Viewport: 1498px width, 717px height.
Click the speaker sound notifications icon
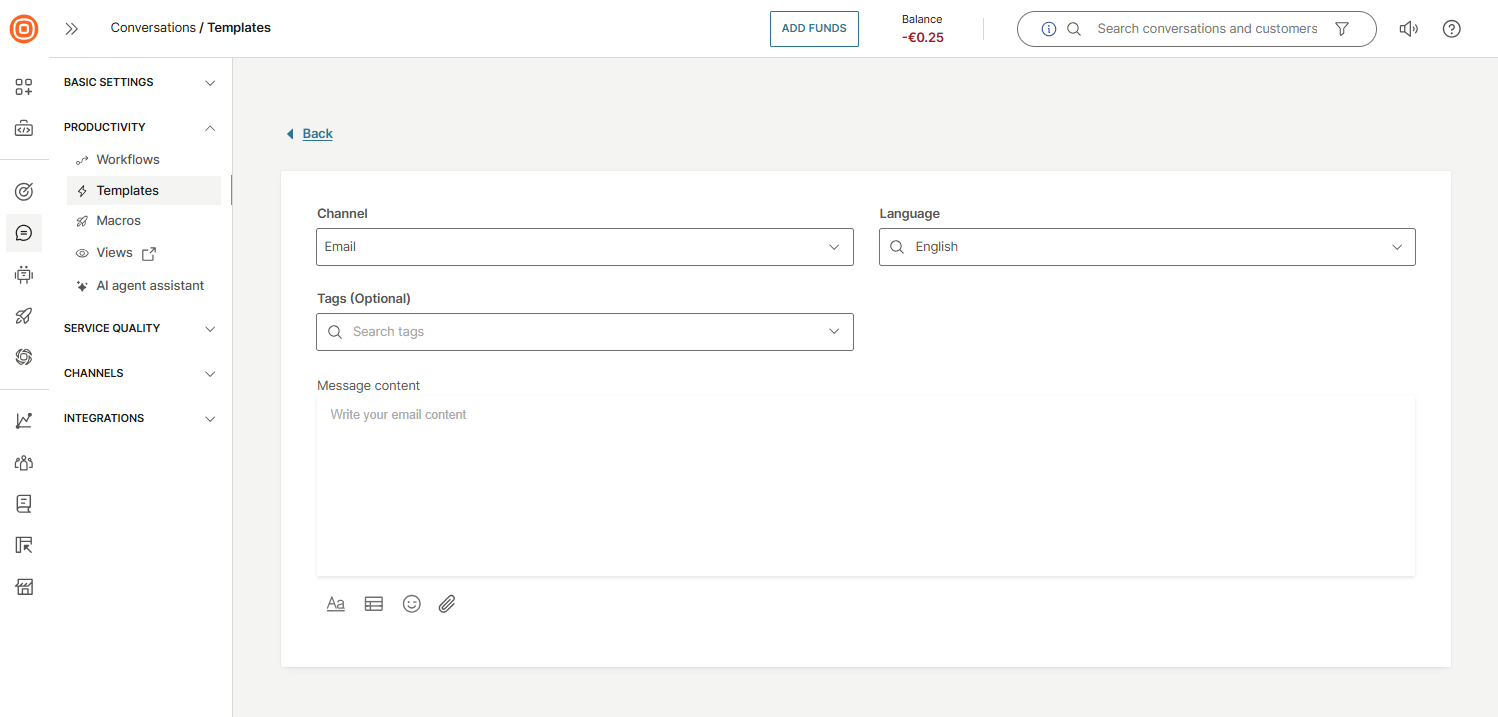pos(1409,29)
